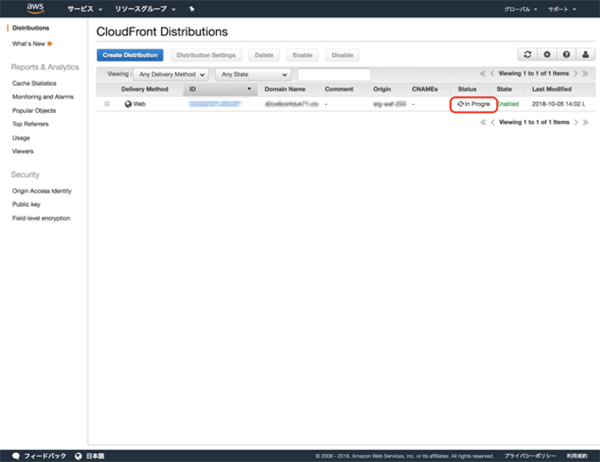Refresh the distributions list
Viewport: 600px width, 462px height.
coord(528,55)
